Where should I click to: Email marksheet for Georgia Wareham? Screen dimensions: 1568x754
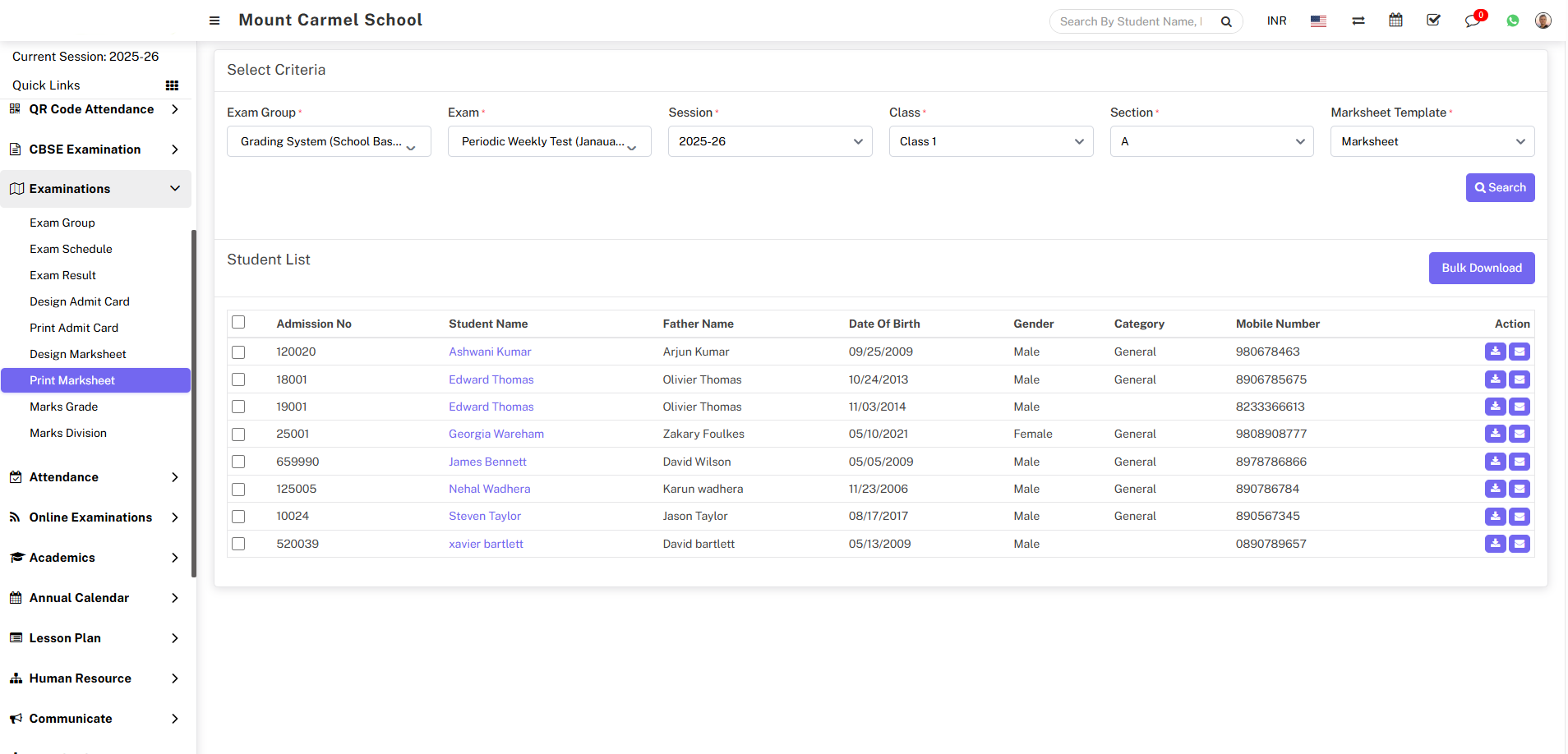pos(1520,434)
